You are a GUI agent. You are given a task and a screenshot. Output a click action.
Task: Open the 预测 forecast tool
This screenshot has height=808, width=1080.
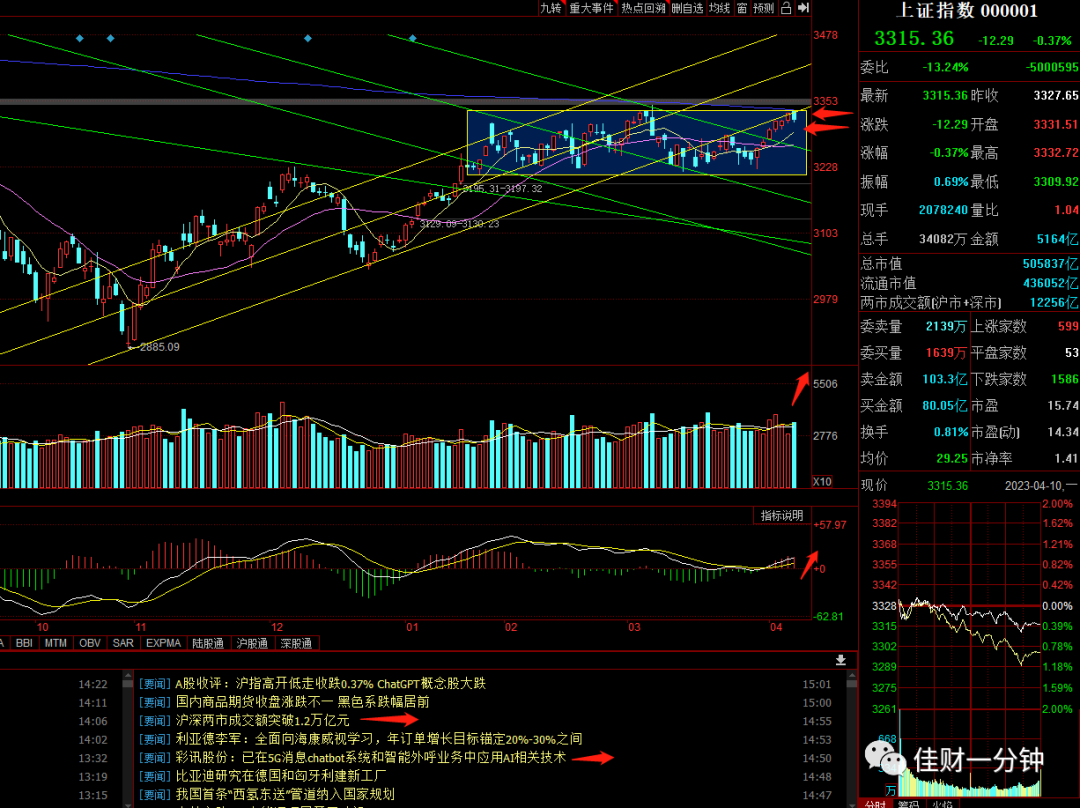point(764,8)
